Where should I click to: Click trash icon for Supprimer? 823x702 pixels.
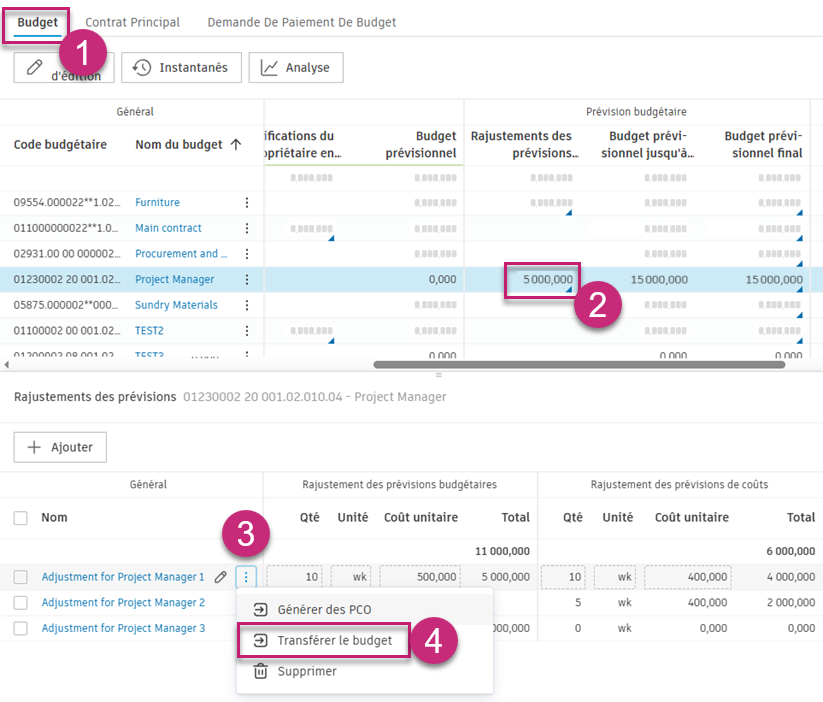260,671
